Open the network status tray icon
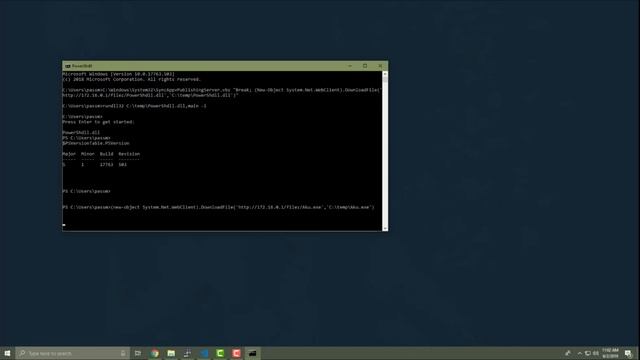The image size is (640, 360). tap(588, 353)
